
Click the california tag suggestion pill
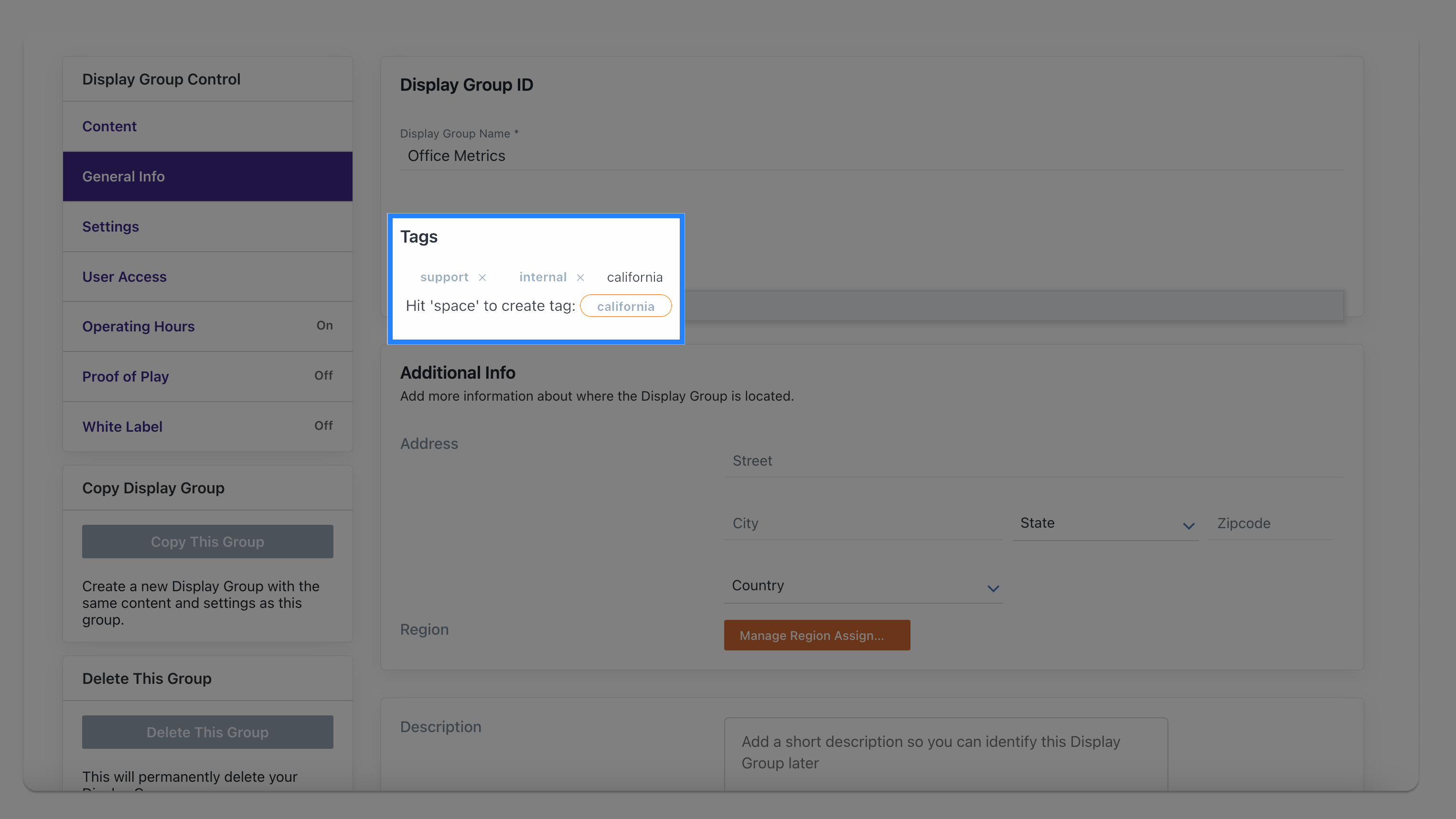[626, 306]
